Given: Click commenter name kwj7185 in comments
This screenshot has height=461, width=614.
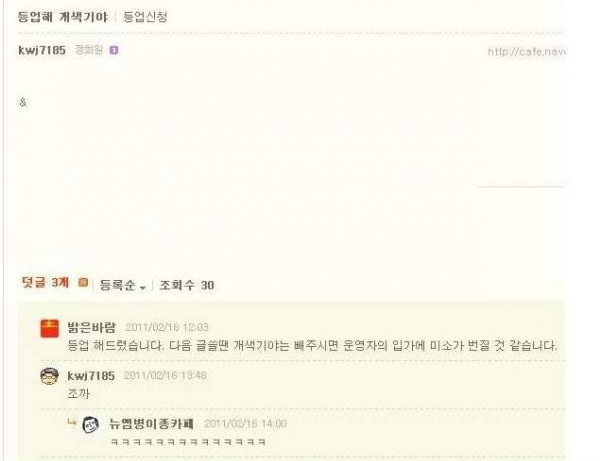Looking at the screenshot, I should click(91, 376).
